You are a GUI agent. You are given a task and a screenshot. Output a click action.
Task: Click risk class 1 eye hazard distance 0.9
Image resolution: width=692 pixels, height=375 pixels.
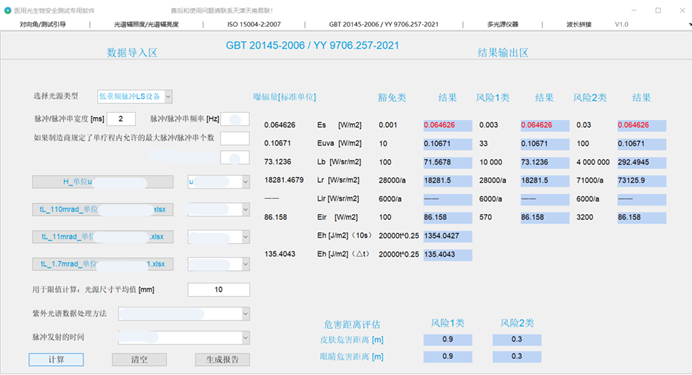point(448,356)
